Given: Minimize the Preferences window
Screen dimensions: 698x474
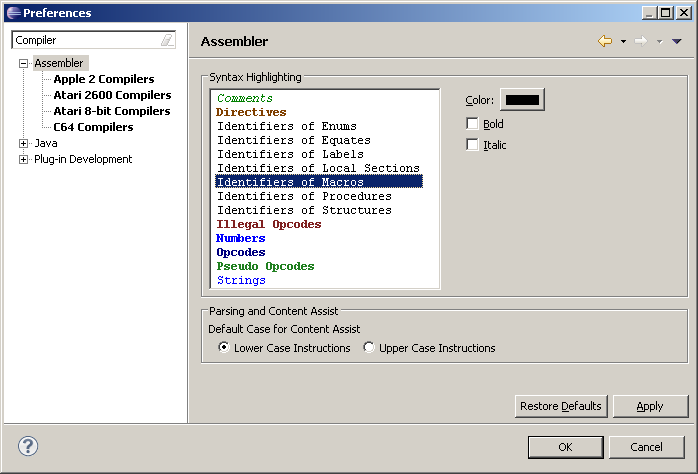Looking at the screenshot, I should tap(649, 13).
